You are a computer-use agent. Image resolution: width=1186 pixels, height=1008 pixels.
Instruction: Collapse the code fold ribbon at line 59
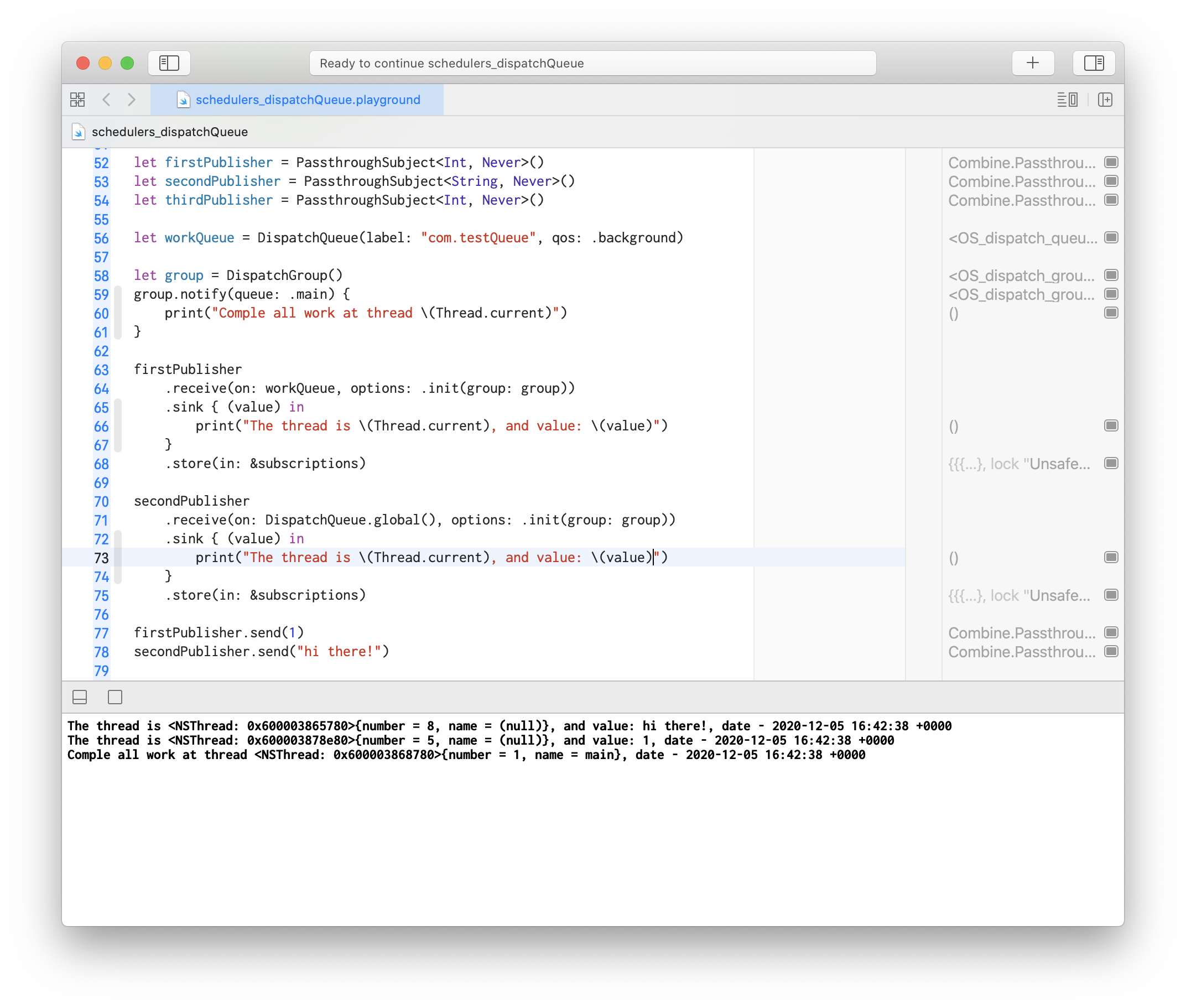[118, 313]
